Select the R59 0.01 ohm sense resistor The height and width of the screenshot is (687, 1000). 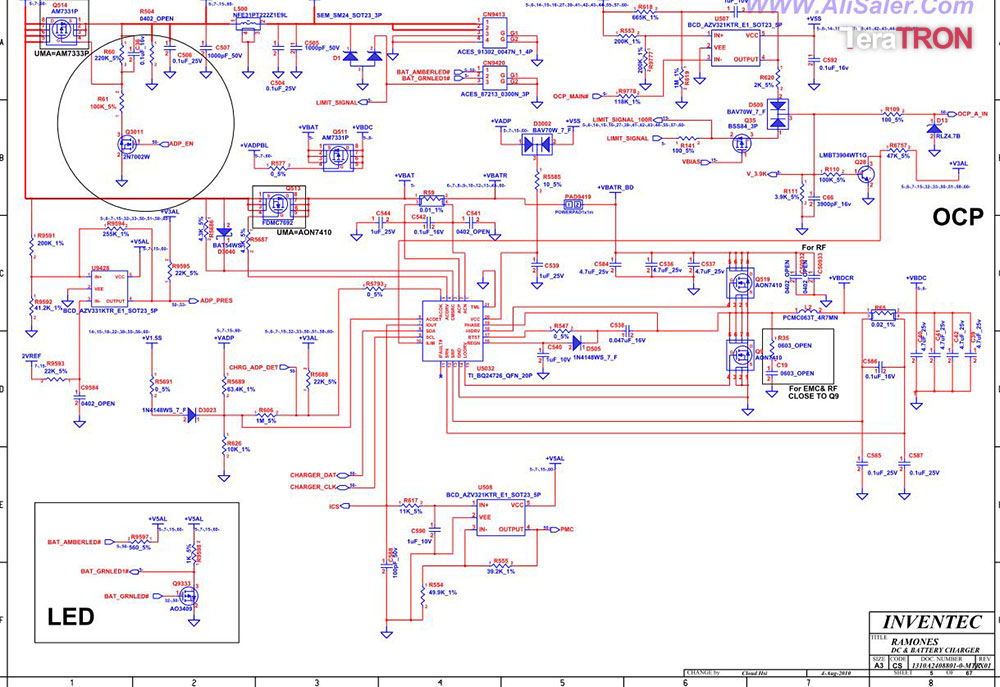tap(432, 200)
